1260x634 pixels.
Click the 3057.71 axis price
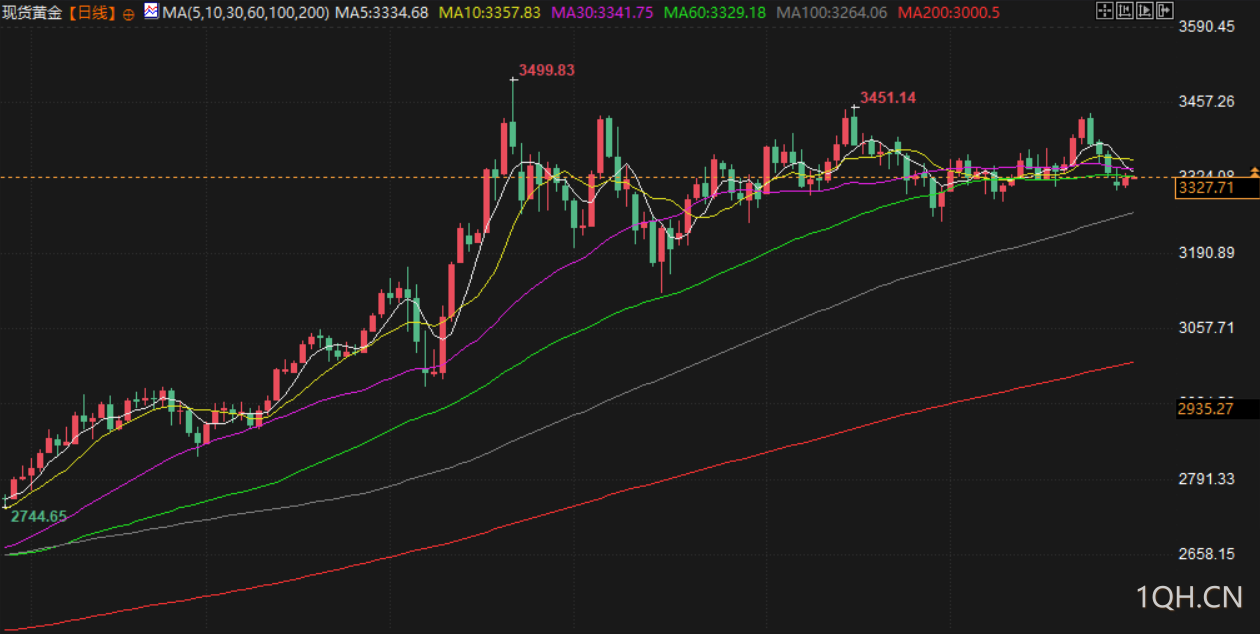point(1206,327)
